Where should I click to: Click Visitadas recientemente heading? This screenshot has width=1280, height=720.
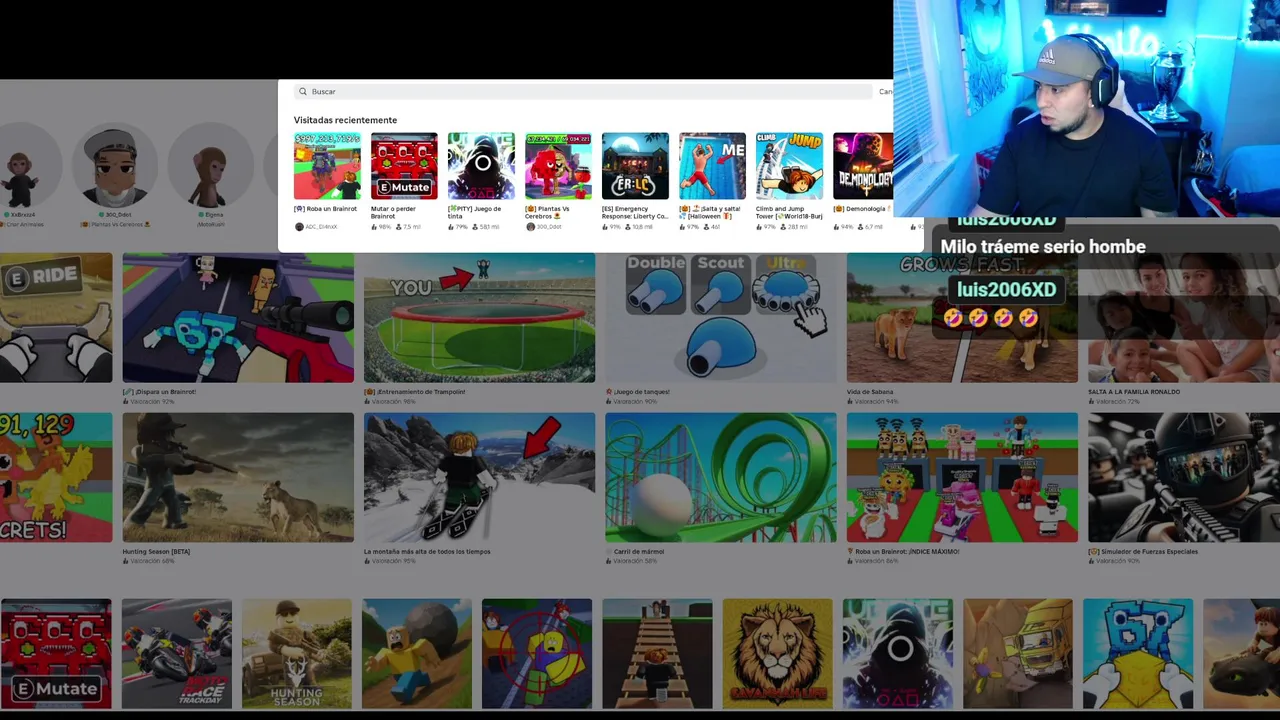(x=345, y=120)
